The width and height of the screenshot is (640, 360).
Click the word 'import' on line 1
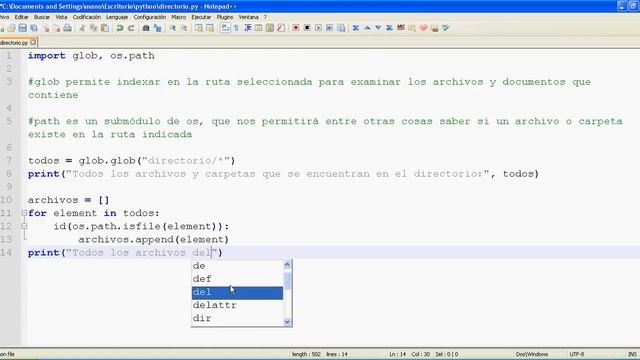pos(47,56)
